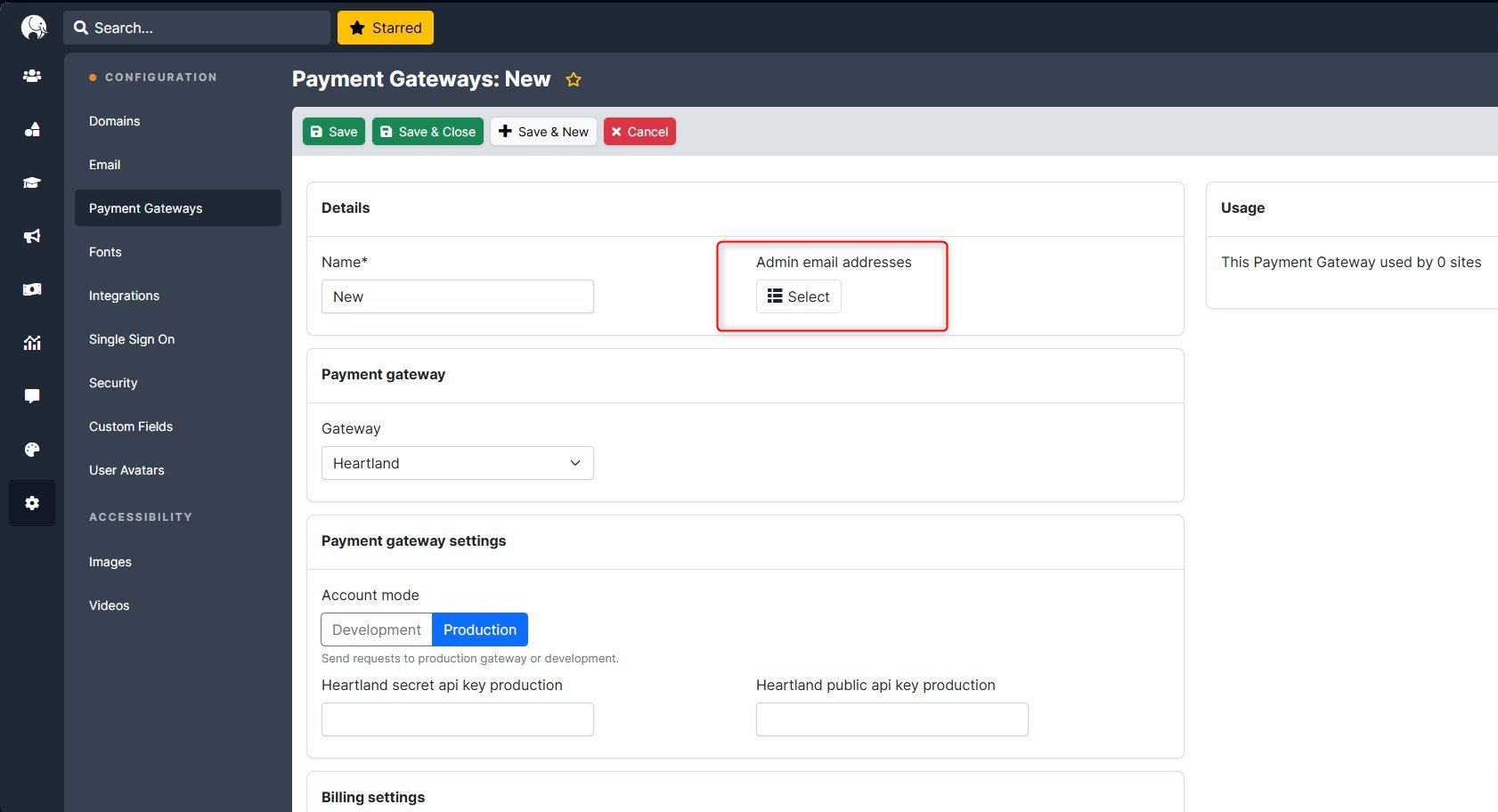This screenshot has height=812, width=1498.
Task: Switch account mode to Development
Action: pos(376,629)
